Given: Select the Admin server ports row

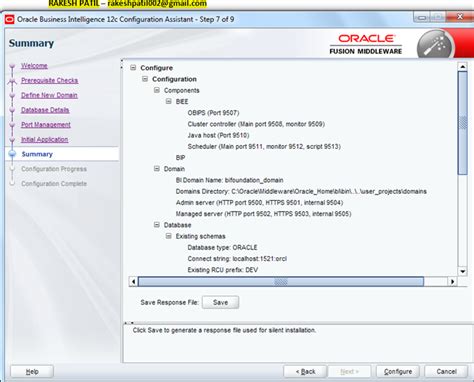Looking at the screenshot, I should pos(259,202).
